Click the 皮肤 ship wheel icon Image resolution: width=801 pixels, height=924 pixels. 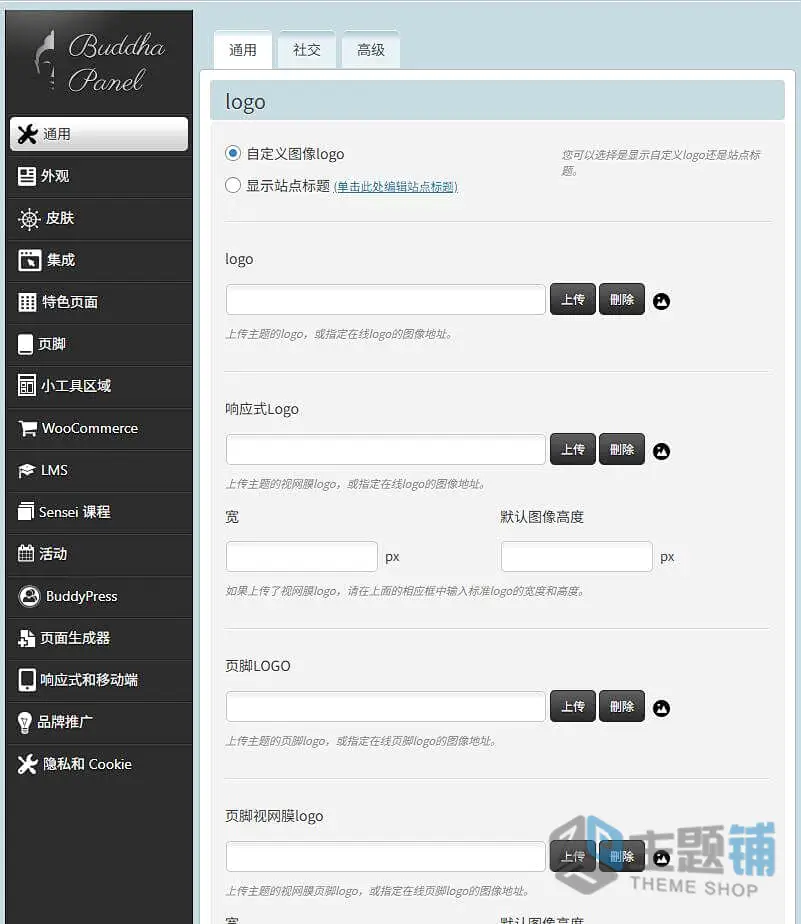29,219
